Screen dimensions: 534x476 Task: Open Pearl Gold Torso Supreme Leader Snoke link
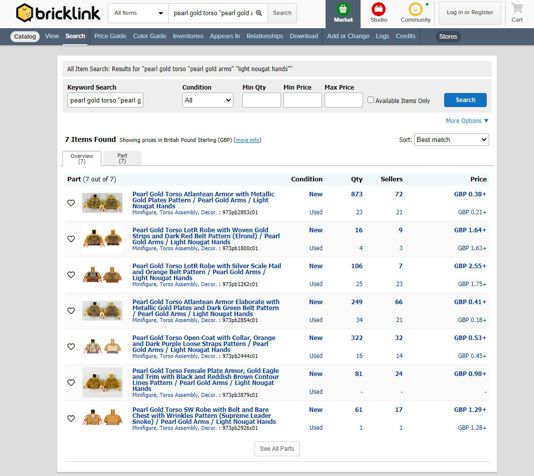204,416
